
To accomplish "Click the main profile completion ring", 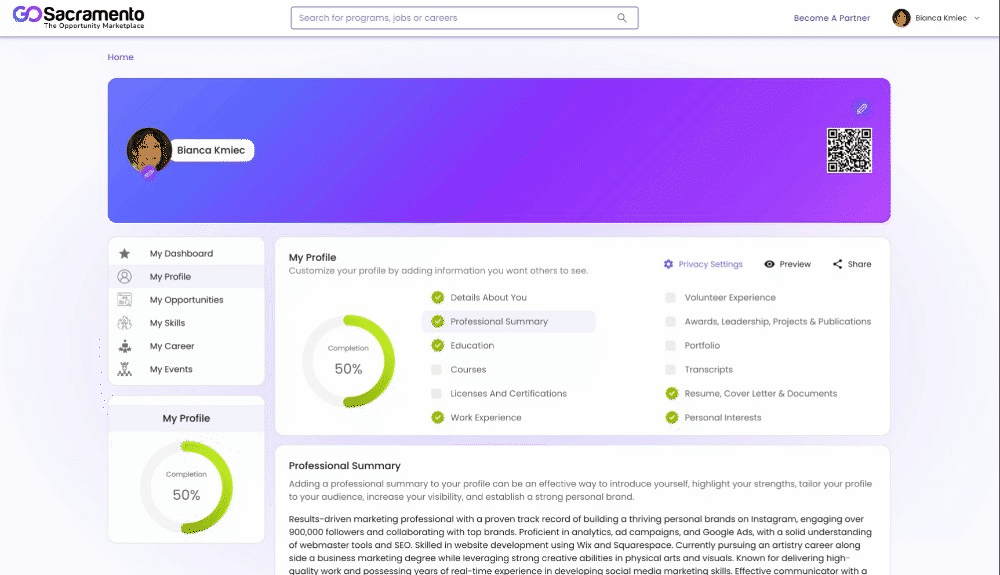I will click(x=348, y=361).
